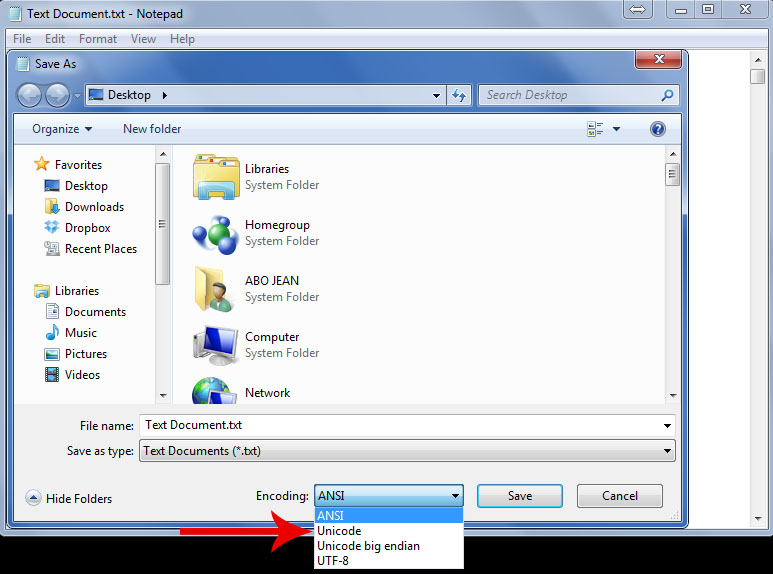Open the Format menu in Notepad
Screen dimensions: 773x574
98,39
